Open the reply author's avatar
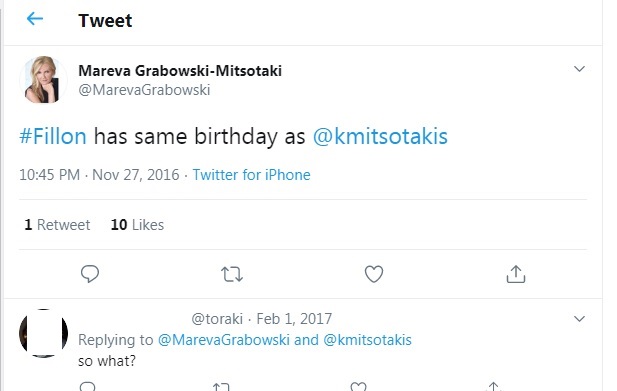 [43, 333]
